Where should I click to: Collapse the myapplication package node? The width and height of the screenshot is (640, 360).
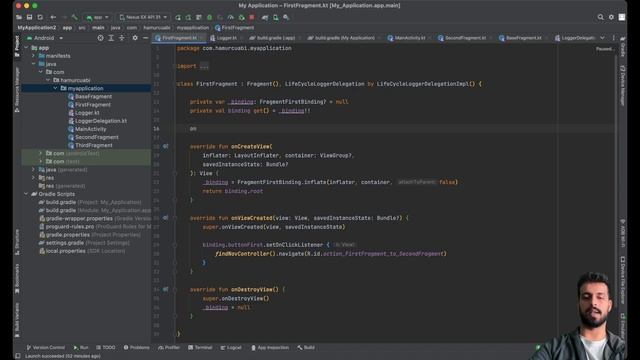pyautogui.click(x=56, y=88)
